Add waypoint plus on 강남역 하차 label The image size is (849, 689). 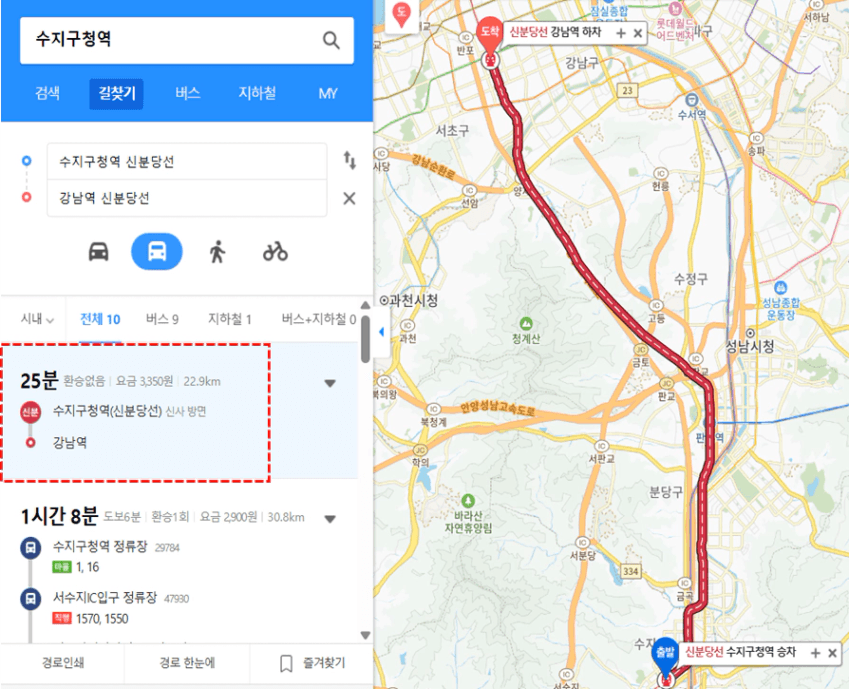click(621, 33)
